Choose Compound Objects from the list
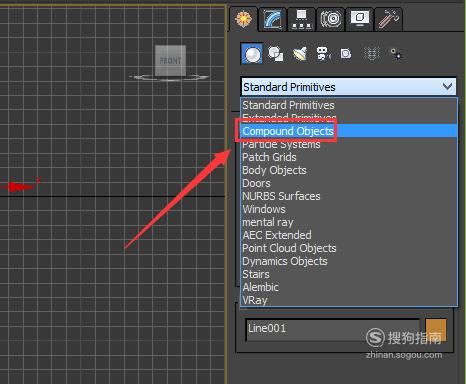The width and height of the screenshot is (466, 384). click(349, 131)
